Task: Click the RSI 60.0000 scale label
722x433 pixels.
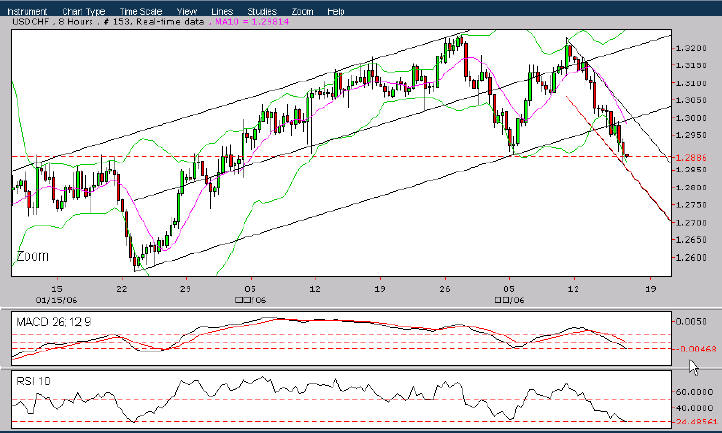Action: (x=693, y=392)
